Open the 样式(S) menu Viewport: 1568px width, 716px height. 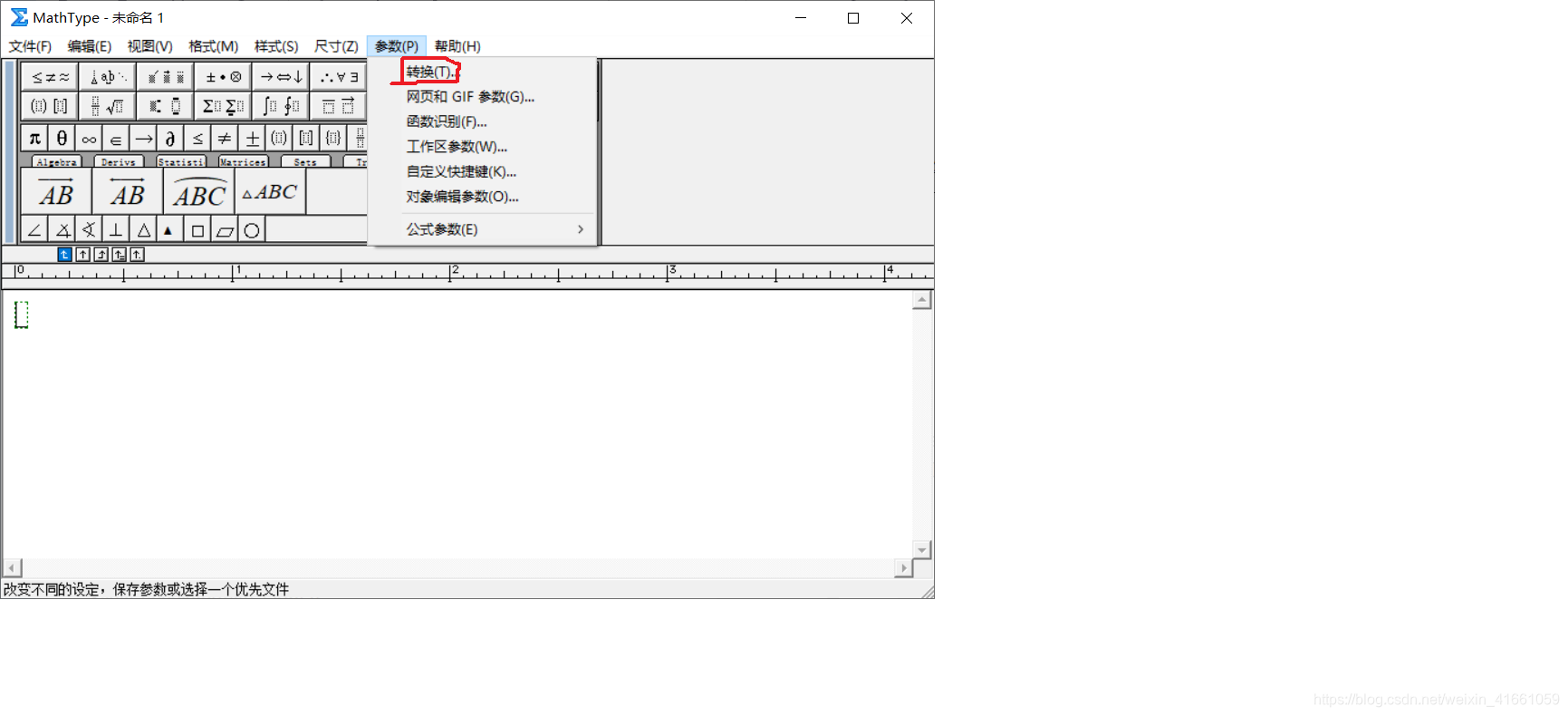(x=276, y=46)
